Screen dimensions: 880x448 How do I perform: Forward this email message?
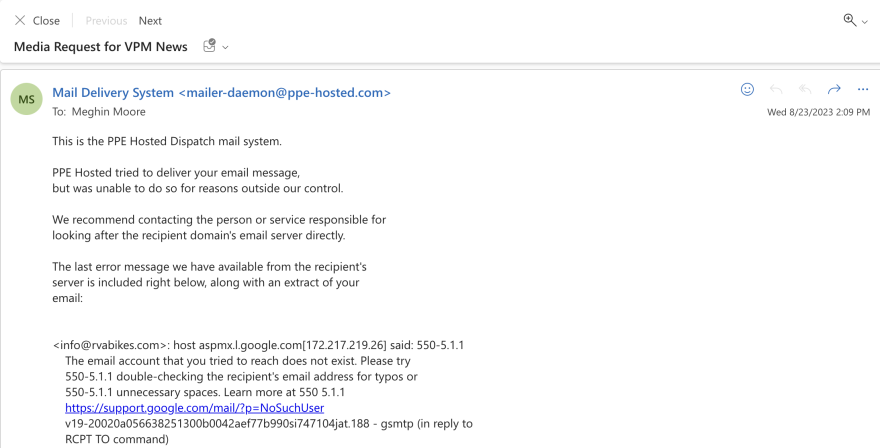pyautogui.click(x=834, y=89)
